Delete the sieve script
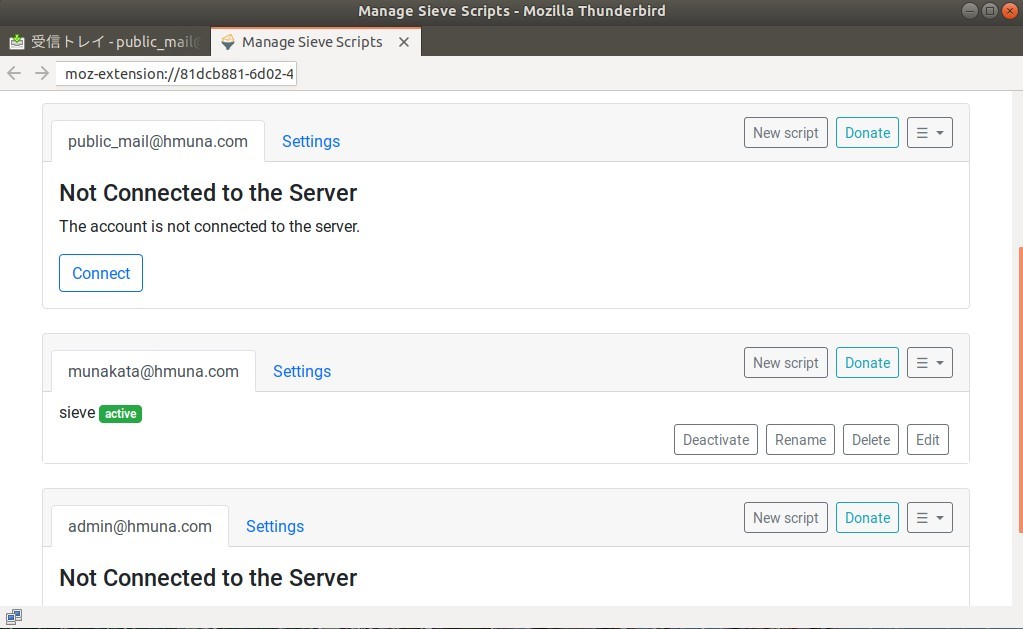This screenshot has width=1023, height=629. click(x=870, y=440)
